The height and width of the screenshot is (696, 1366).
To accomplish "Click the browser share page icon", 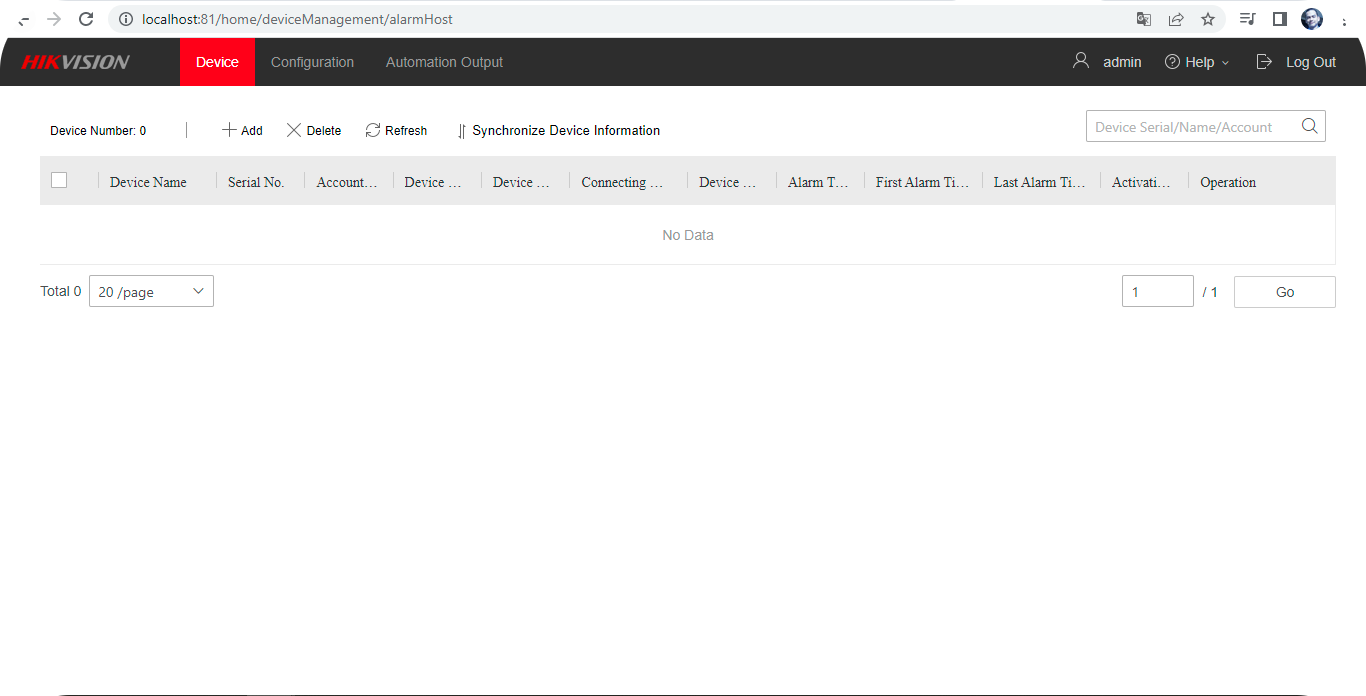I will [1176, 19].
